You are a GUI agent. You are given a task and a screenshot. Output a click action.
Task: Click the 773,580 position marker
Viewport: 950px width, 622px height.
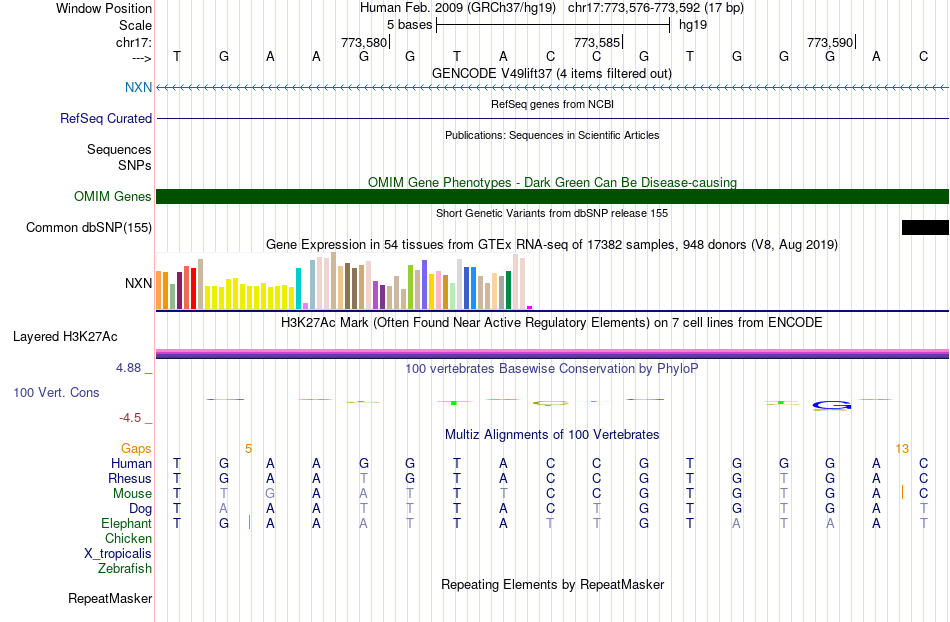(x=364, y=42)
